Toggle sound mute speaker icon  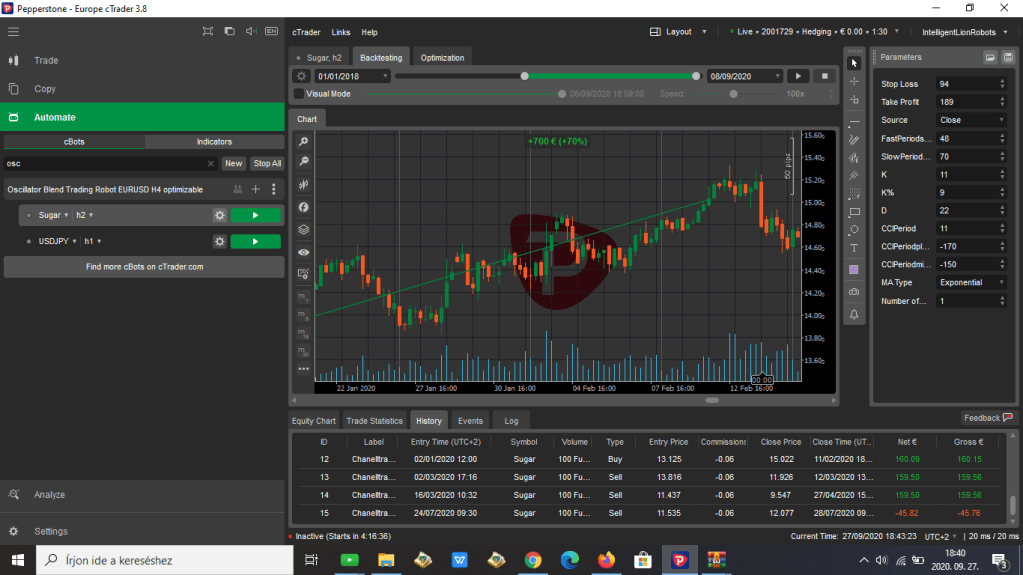point(251,31)
